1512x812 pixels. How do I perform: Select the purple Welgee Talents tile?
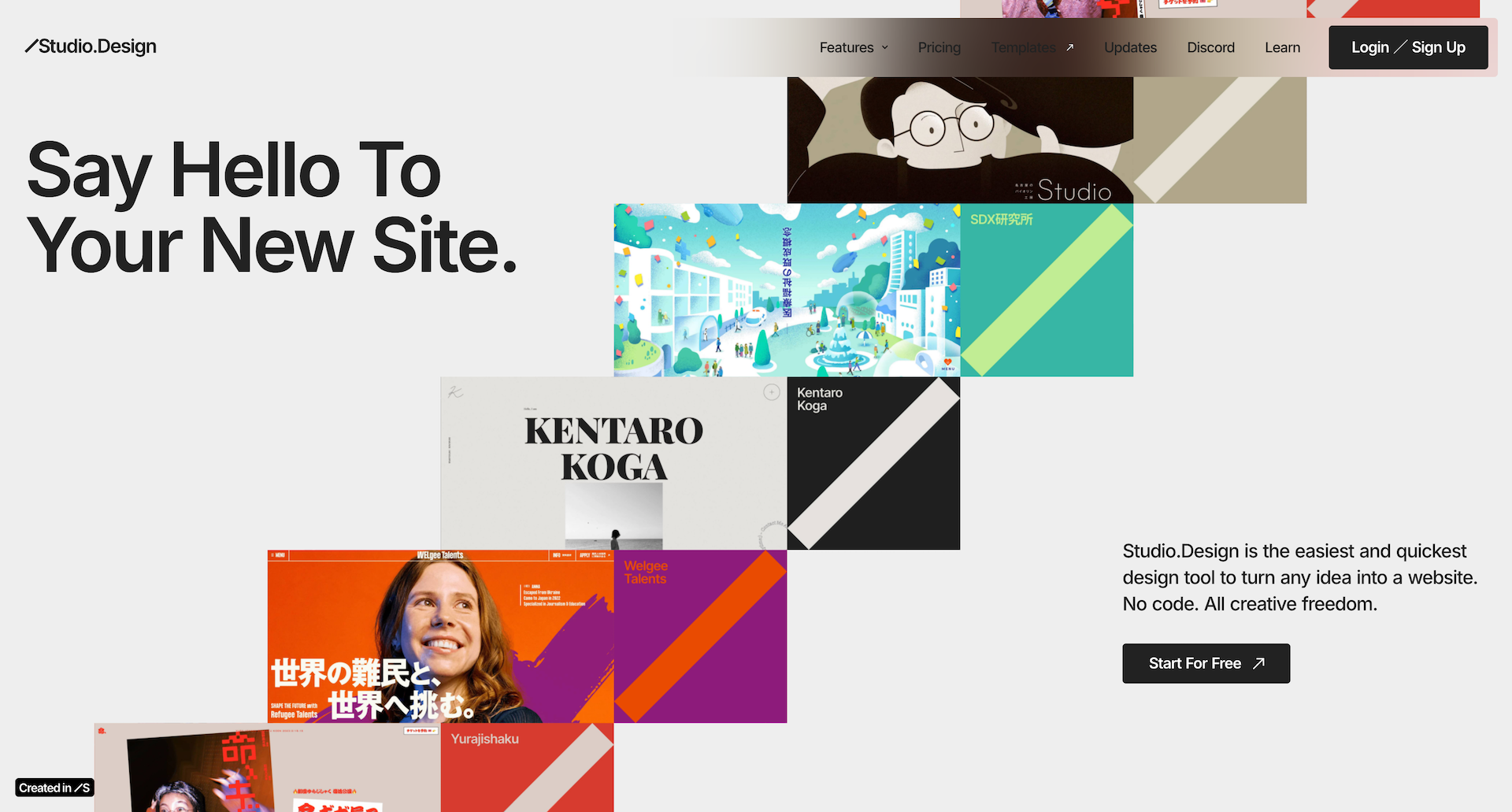tap(700, 636)
